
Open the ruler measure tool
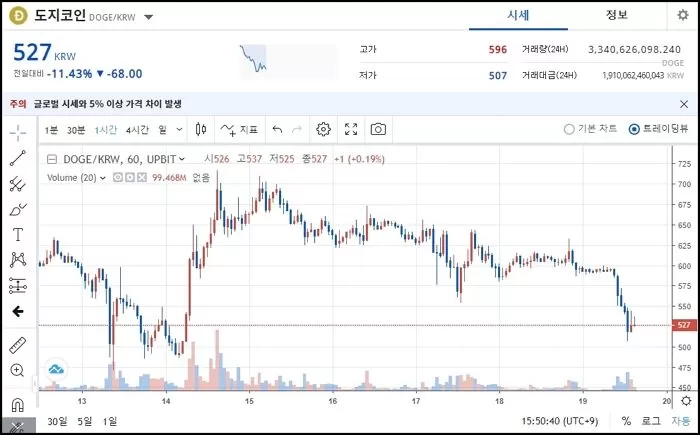(17, 344)
